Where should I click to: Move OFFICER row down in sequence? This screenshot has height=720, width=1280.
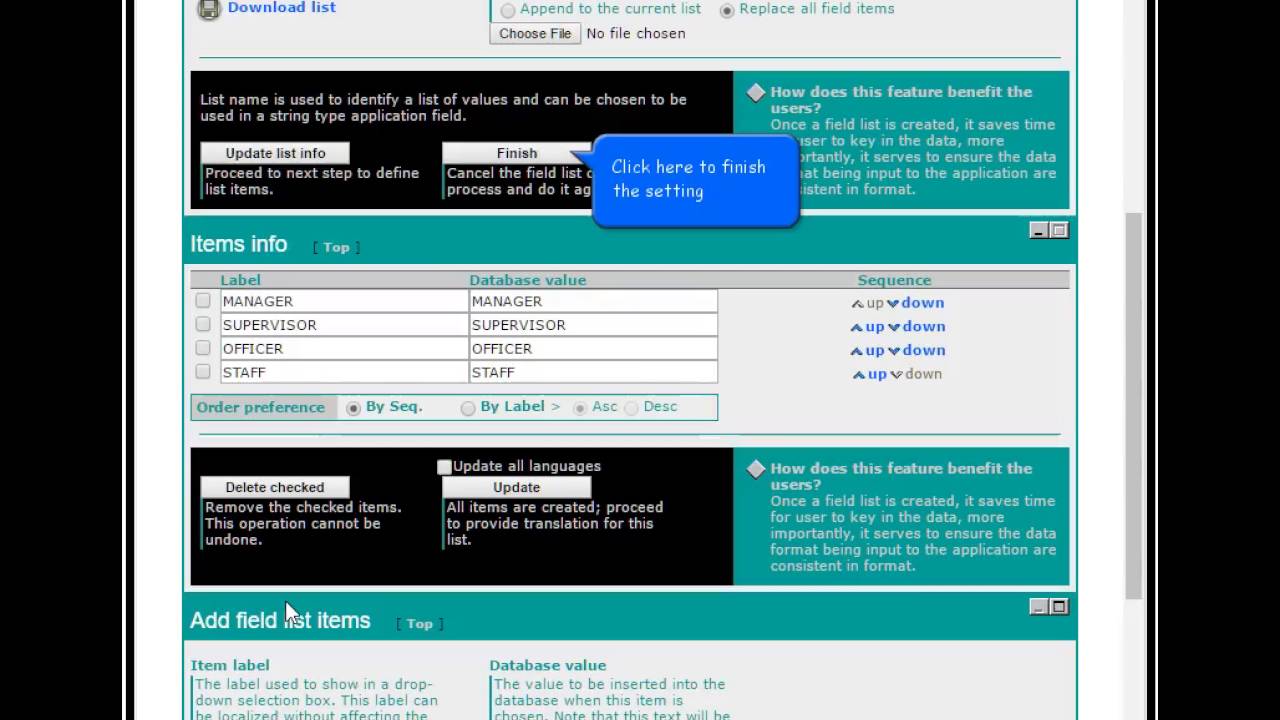click(916, 351)
